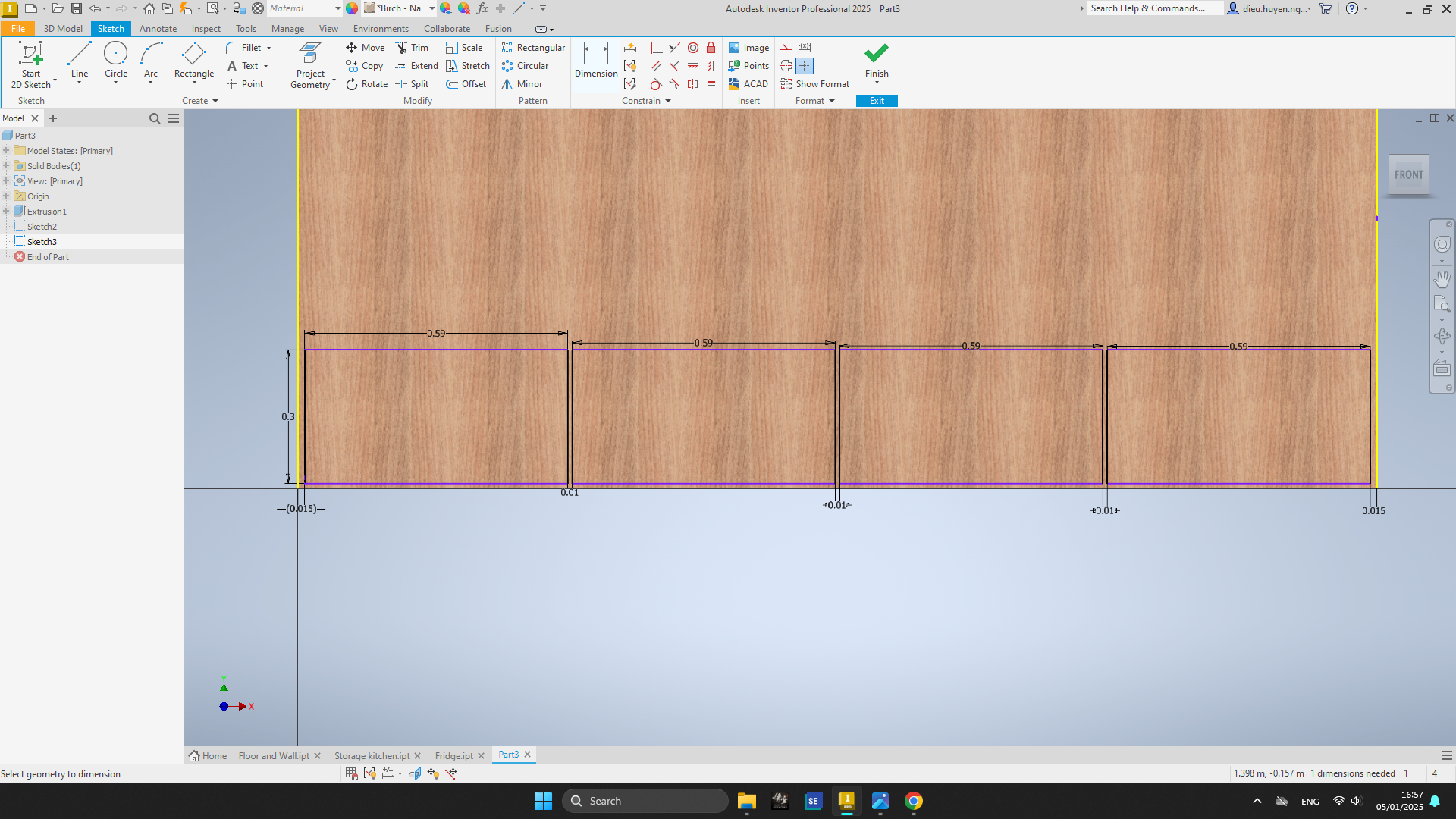Toggle show all constraints in status bar
This screenshot has width=1456, height=819.
[x=369, y=773]
